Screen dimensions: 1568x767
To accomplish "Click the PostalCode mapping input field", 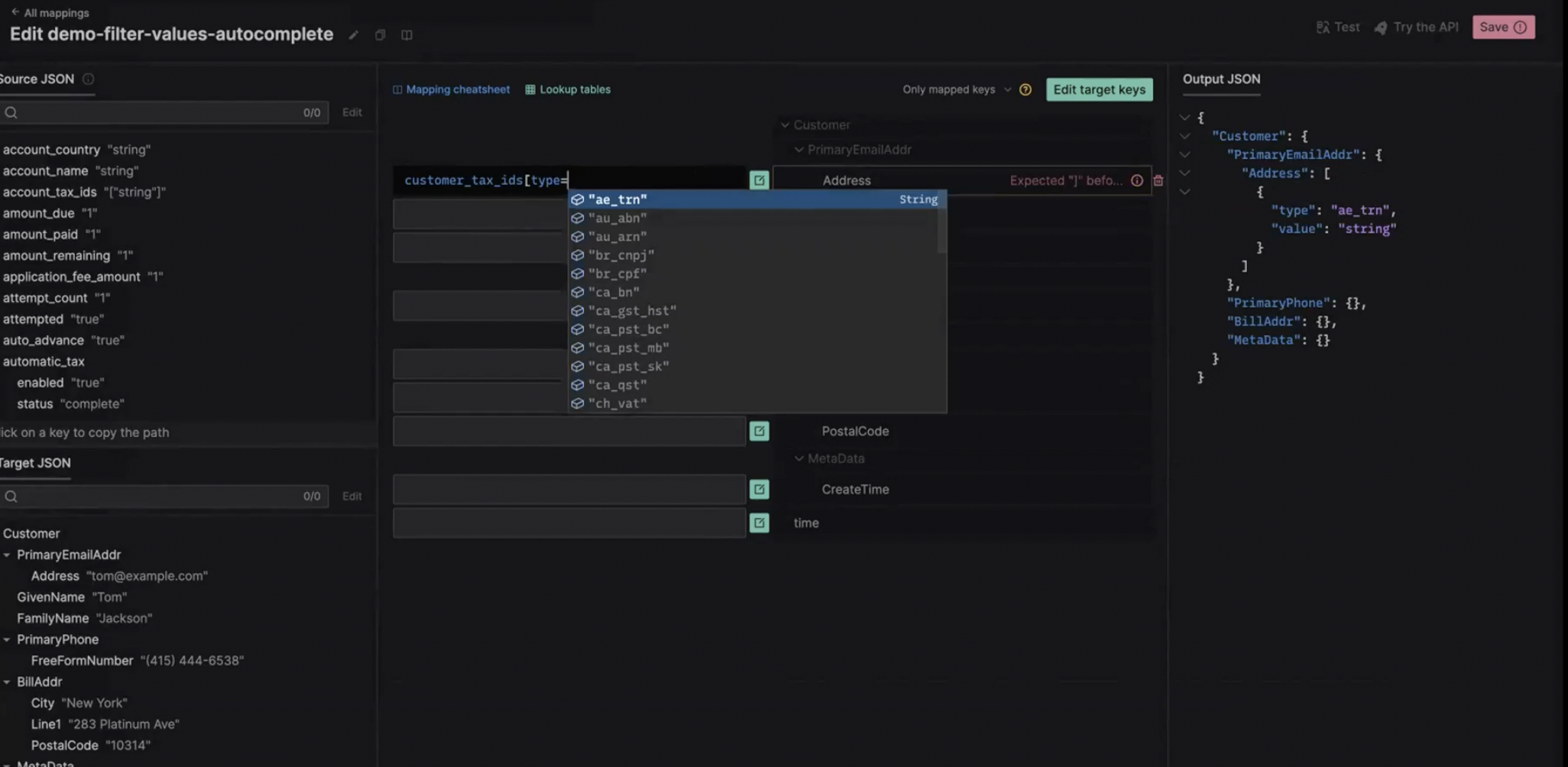I will 569,431.
